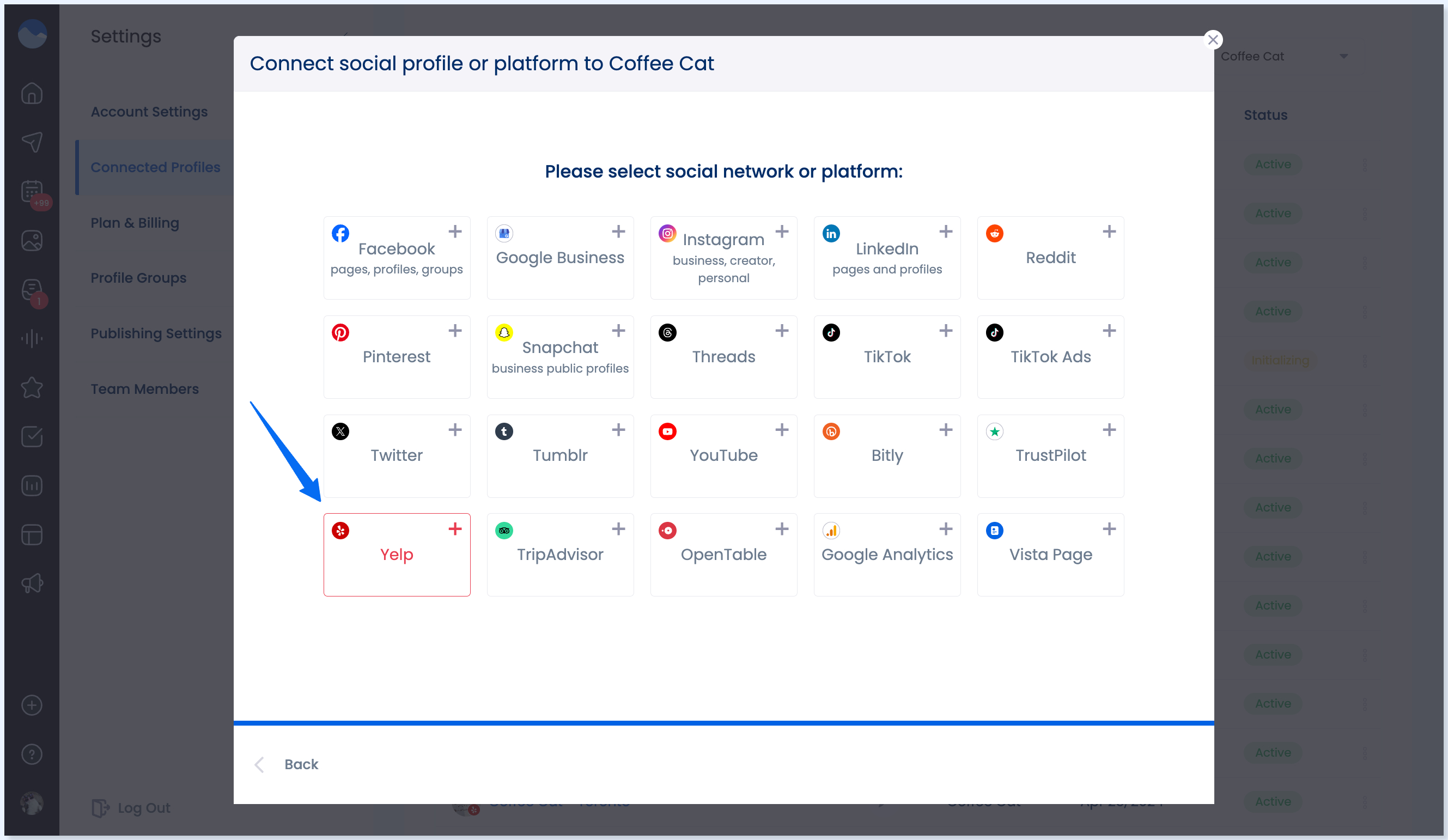
Task: Click the TripAdvisor owl icon
Action: [504, 529]
